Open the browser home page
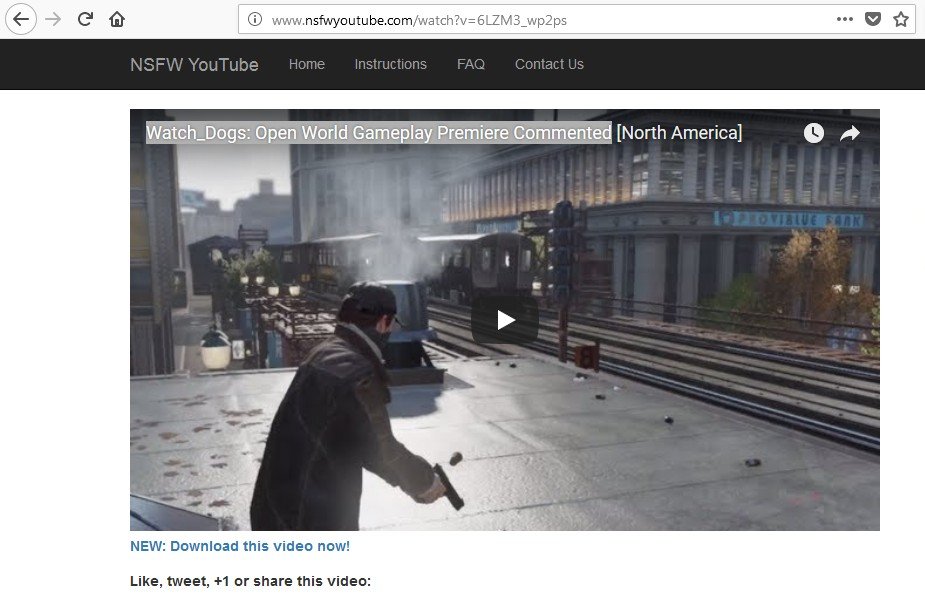Image resolution: width=925 pixels, height=605 pixels. [117, 19]
